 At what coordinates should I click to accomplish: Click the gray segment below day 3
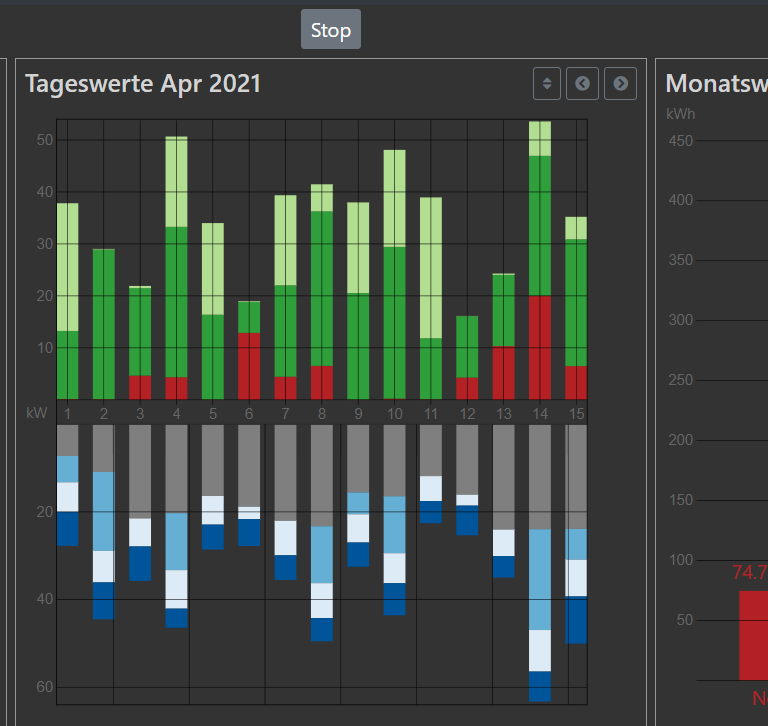tap(140, 471)
